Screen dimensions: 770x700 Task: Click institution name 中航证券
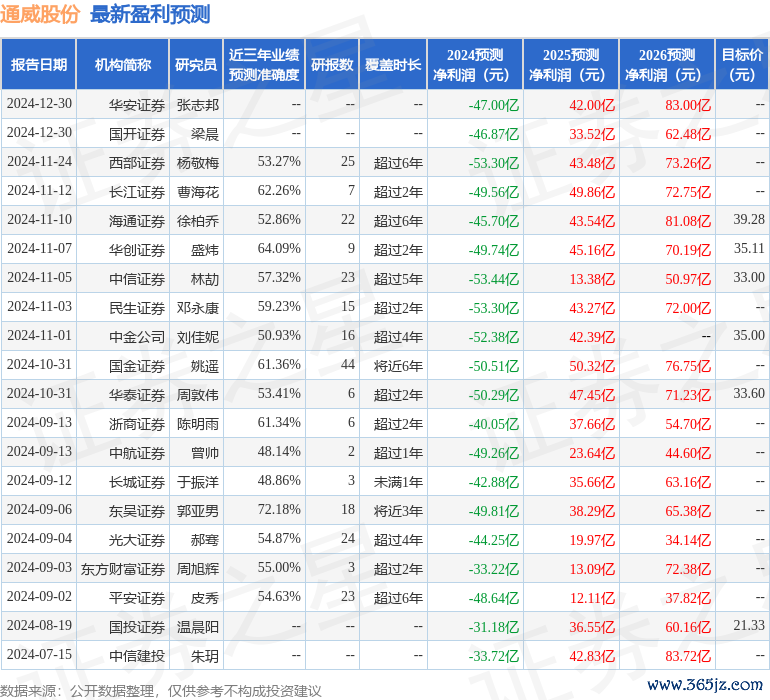coord(137,453)
